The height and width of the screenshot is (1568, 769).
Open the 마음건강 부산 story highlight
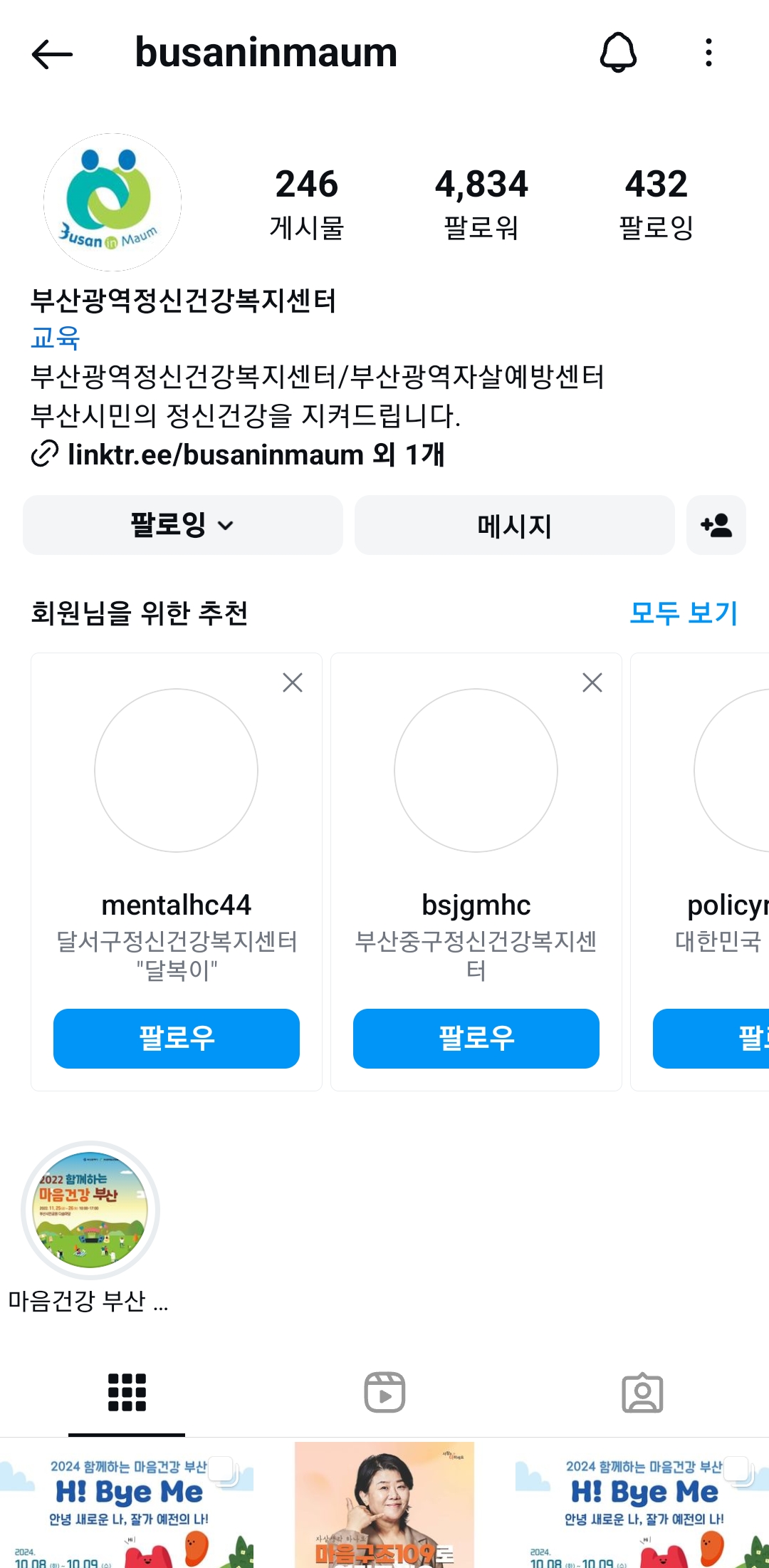[90, 1210]
